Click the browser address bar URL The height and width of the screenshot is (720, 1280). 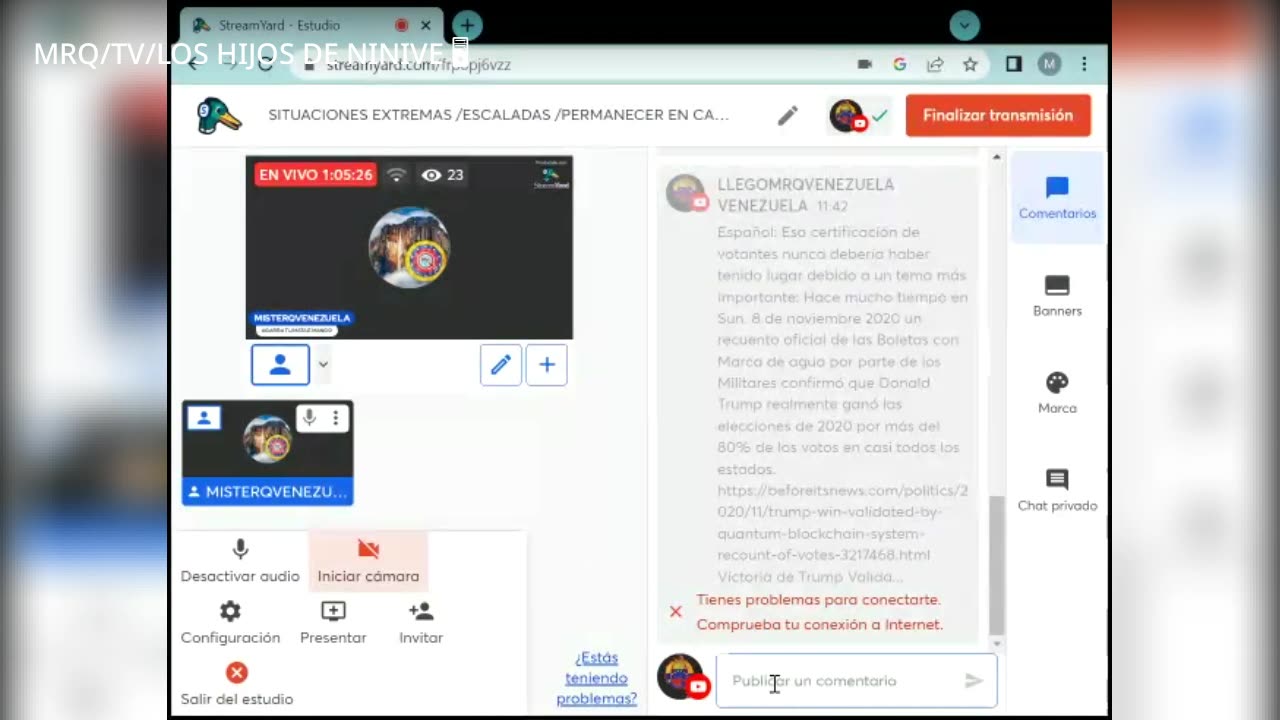tap(420, 65)
